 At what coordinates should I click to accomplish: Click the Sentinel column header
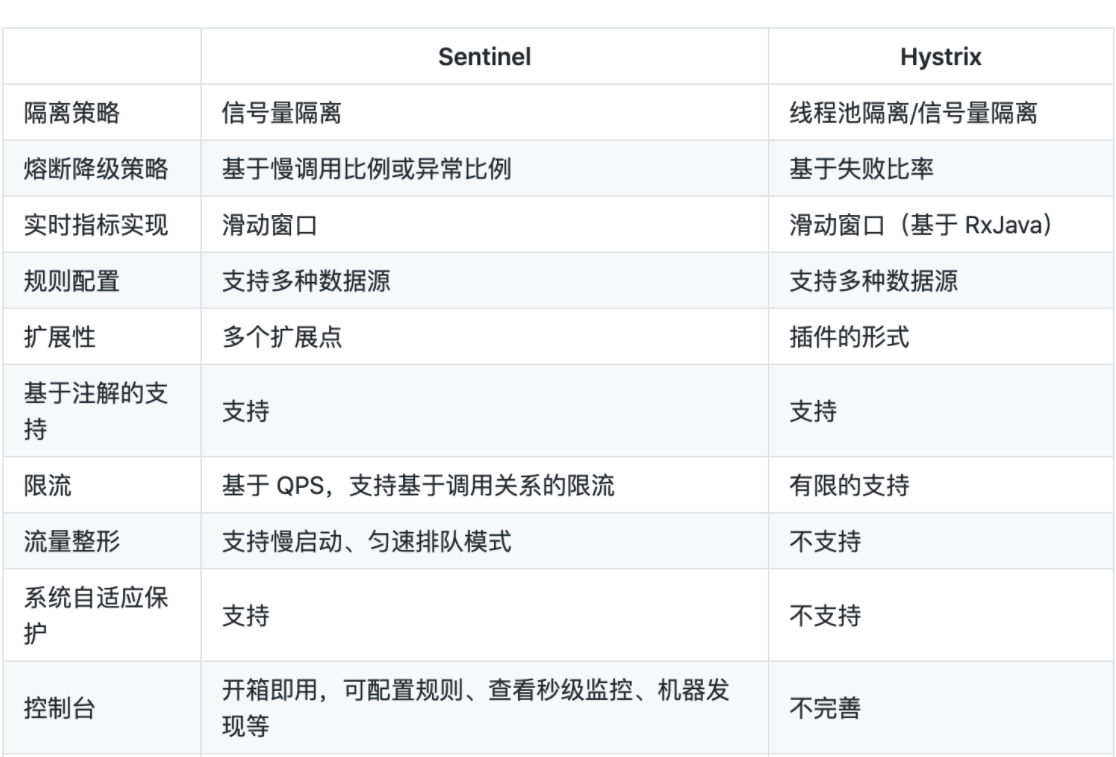point(484,57)
